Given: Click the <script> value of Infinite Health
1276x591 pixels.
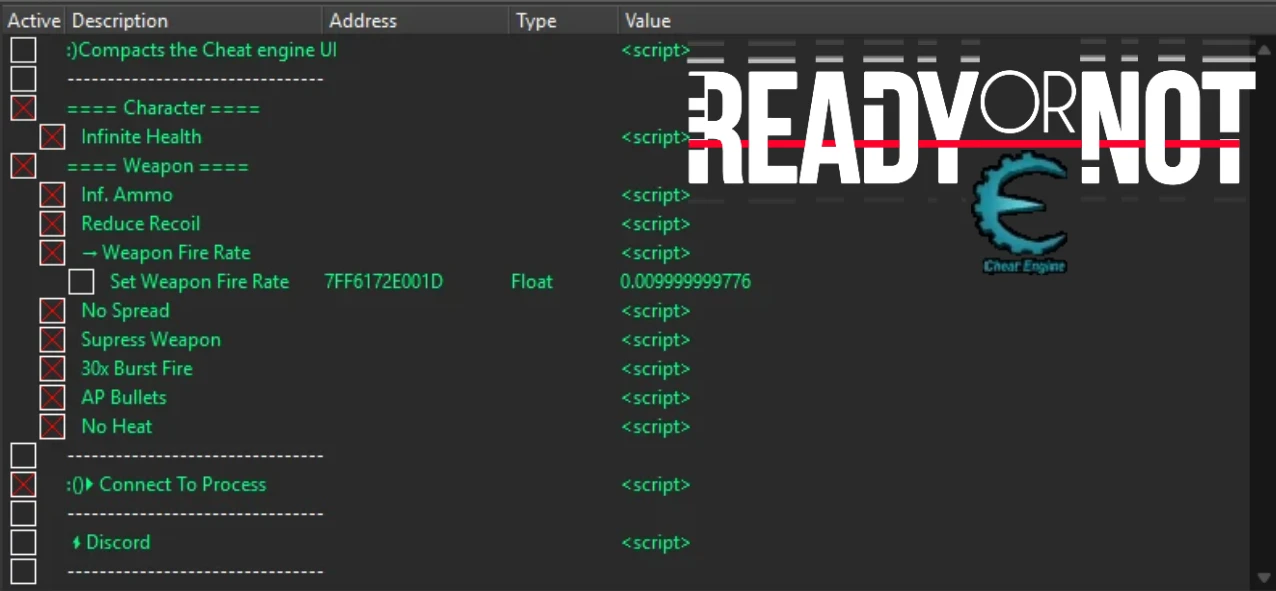Looking at the screenshot, I should point(655,137).
